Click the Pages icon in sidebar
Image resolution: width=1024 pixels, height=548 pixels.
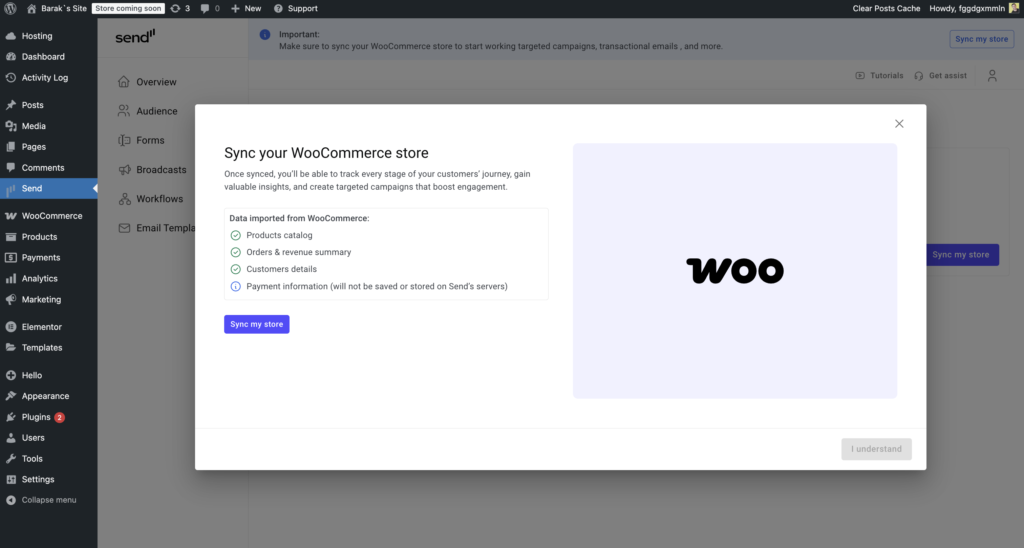click(x=11, y=147)
